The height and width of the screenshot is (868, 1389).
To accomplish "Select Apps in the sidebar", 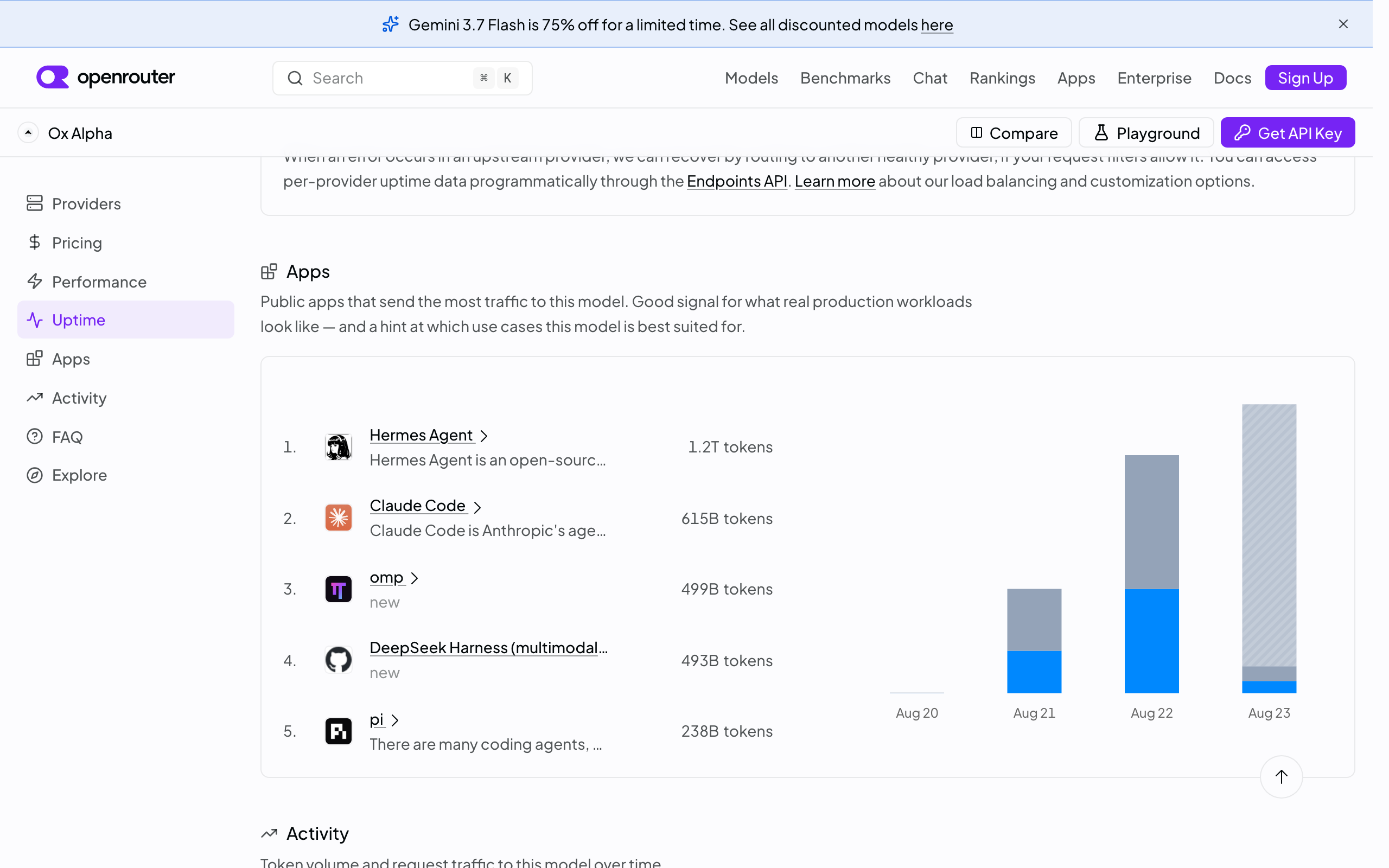I will click(x=126, y=359).
